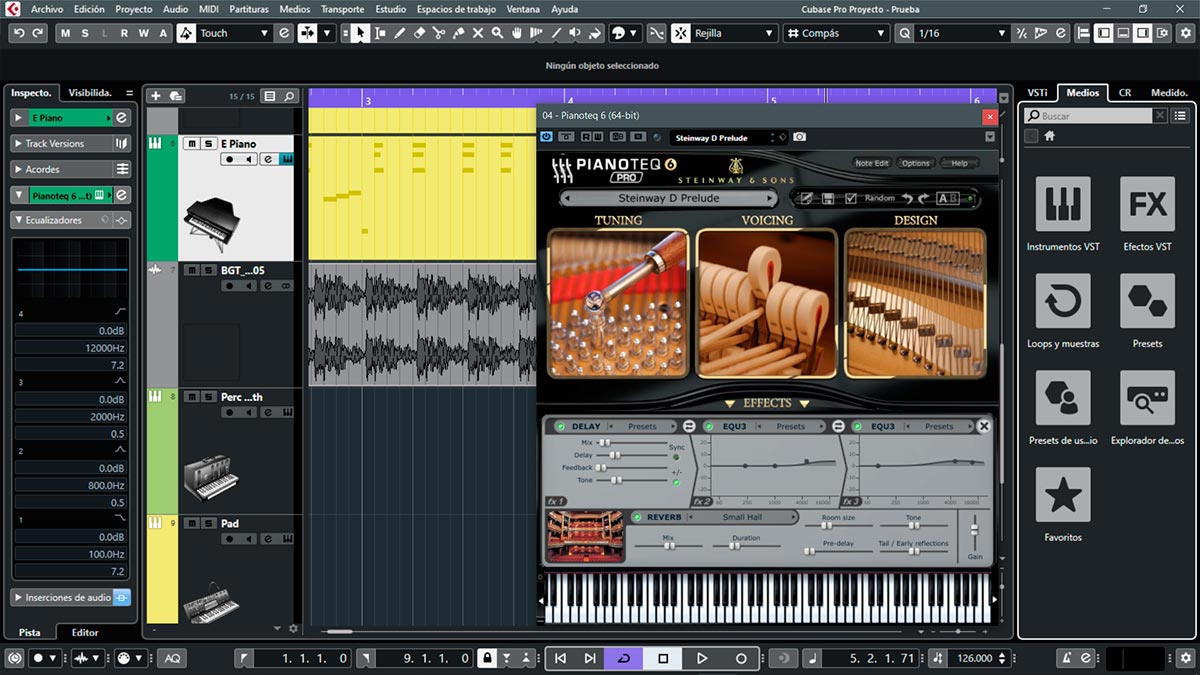This screenshot has height=675, width=1200.
Task: Select the Split scissors tool
Action: coord(439,33)
